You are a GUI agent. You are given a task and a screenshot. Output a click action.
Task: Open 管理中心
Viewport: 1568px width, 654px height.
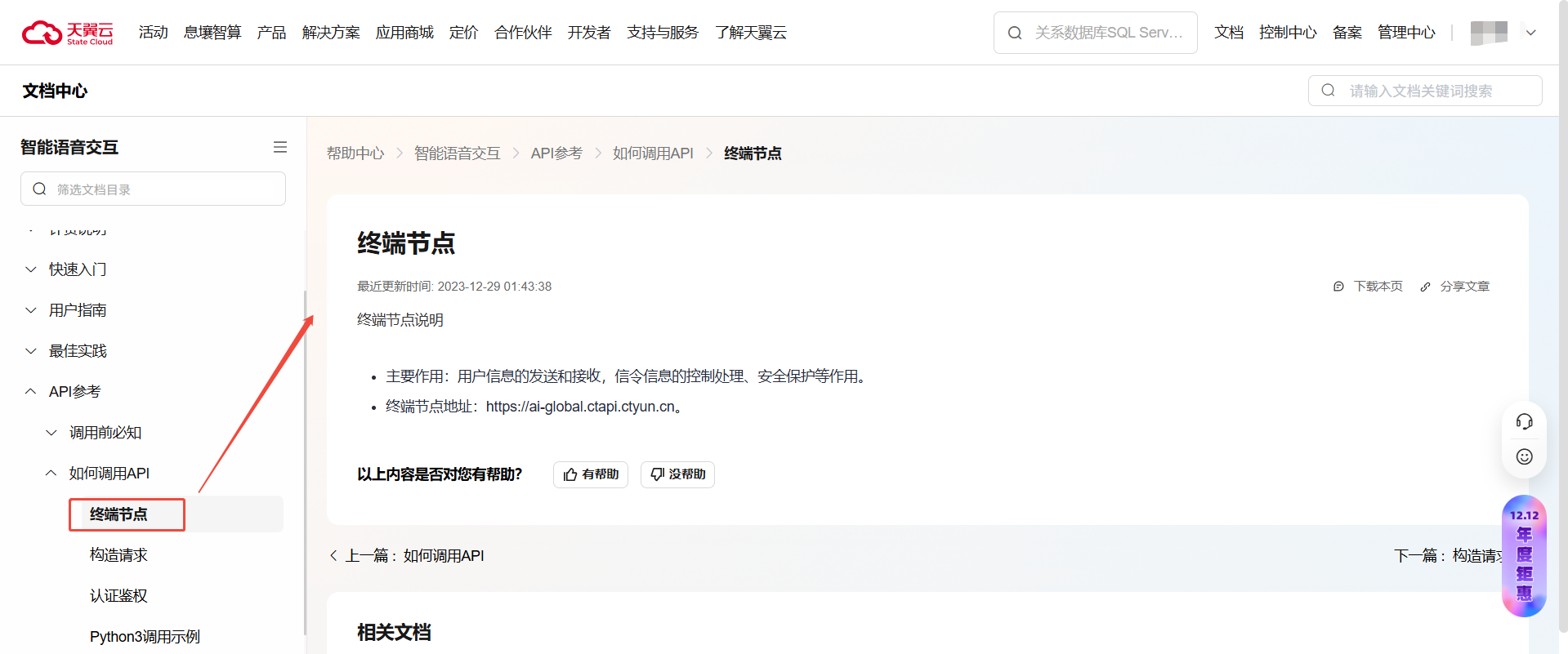point(1406,33)
